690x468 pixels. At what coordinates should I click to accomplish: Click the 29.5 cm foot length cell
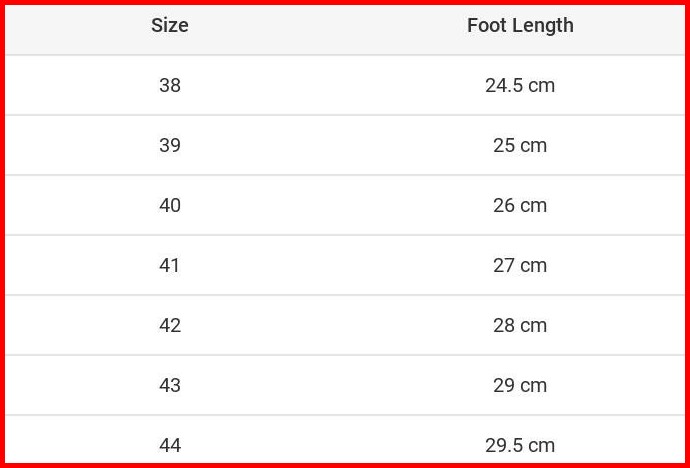click(520, 445)
